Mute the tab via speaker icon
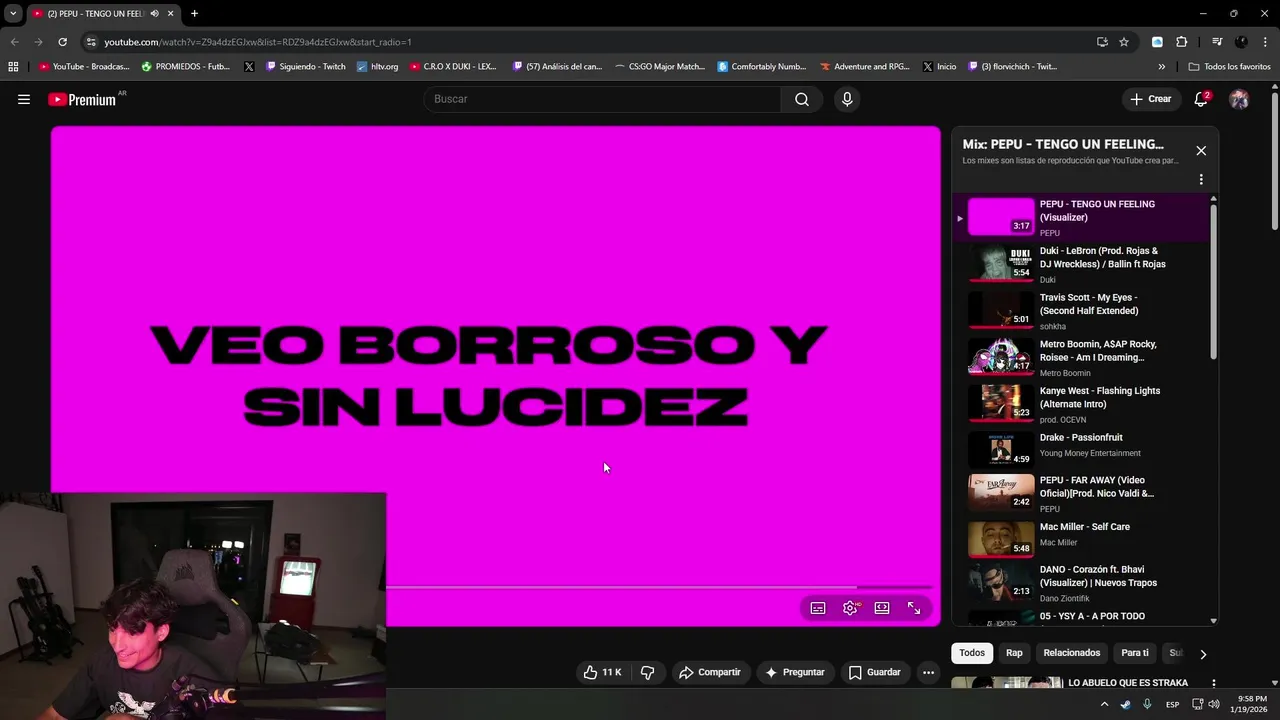The width and height of the screenshot is (1280, 720). tap(154, 14)
